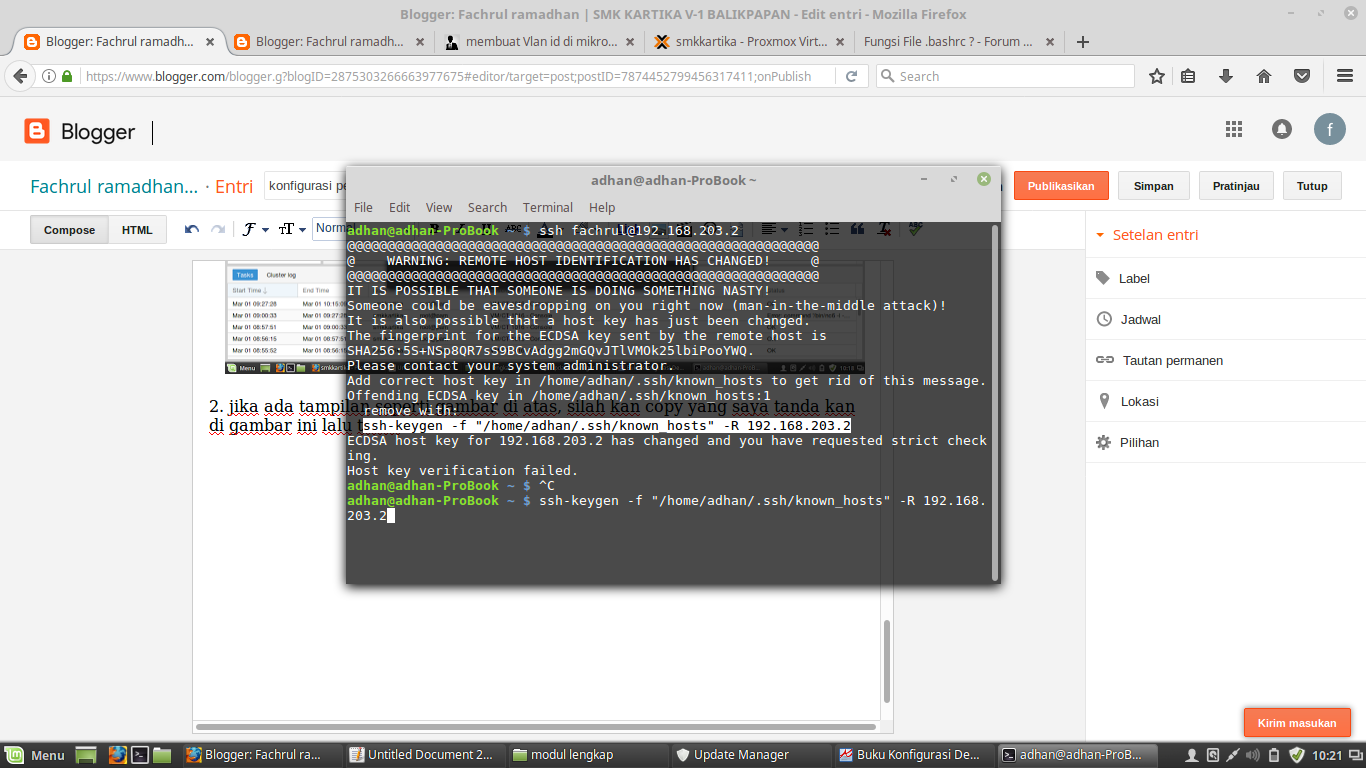This screenshot has height=768, width=1366.
Task: Open the bookmarks library list icon
Action: tap(1188, 76)
